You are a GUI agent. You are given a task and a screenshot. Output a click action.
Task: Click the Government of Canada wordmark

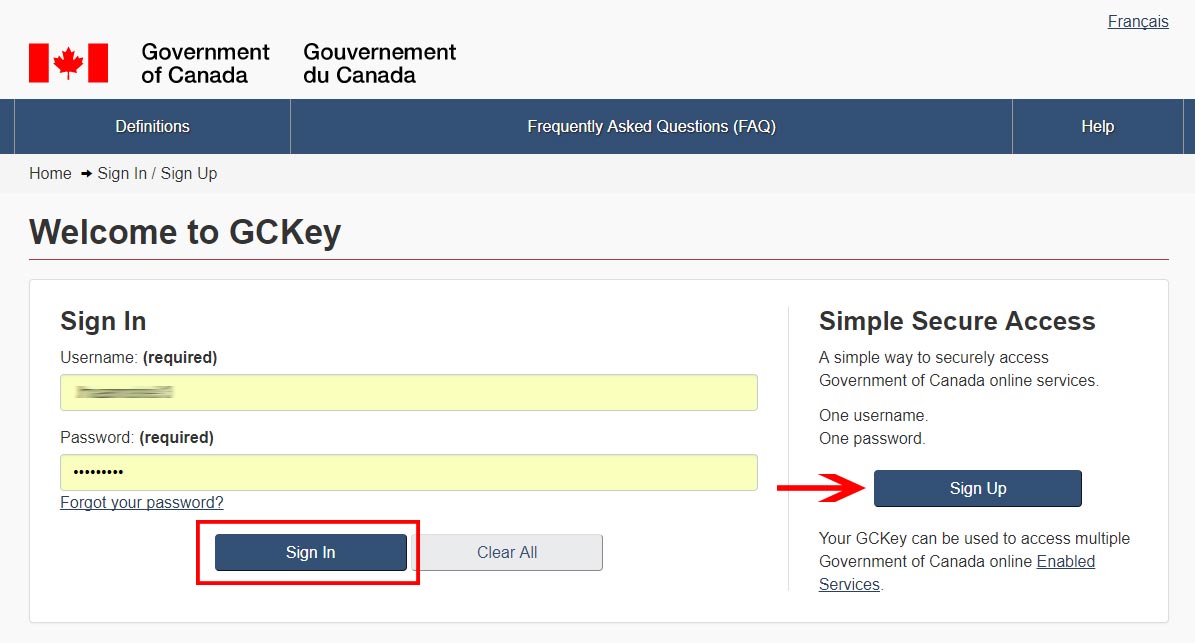click(205, 63)
